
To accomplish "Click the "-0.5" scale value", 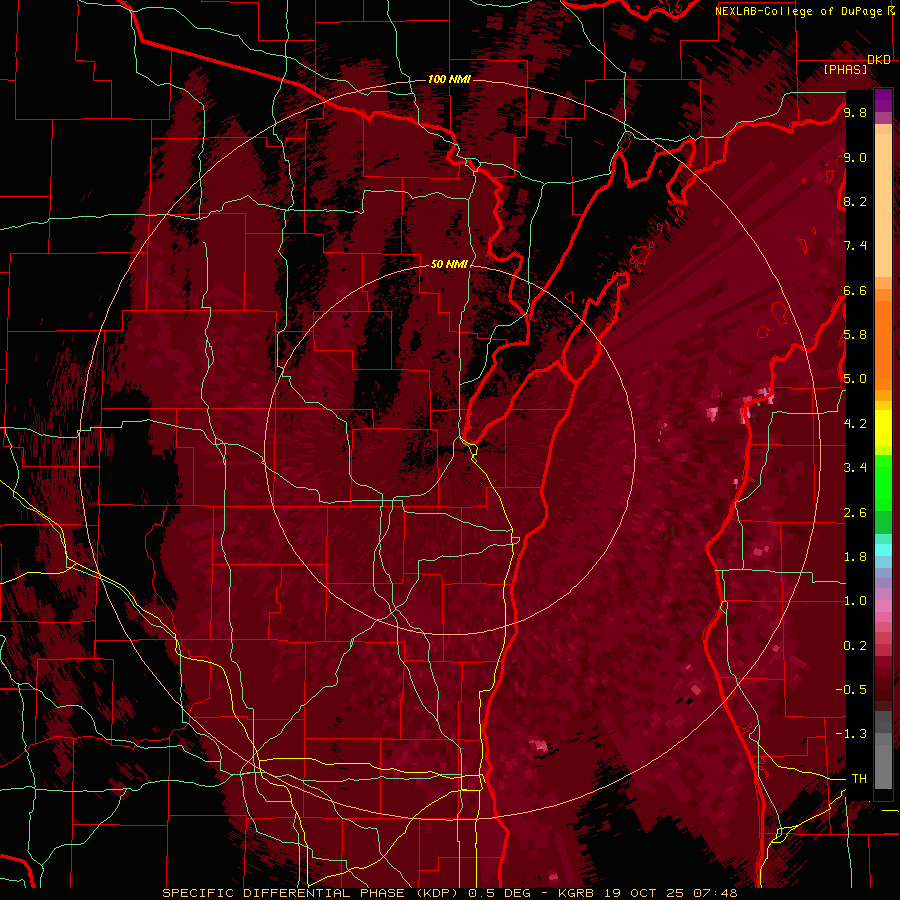I will [x=851, y=689].
